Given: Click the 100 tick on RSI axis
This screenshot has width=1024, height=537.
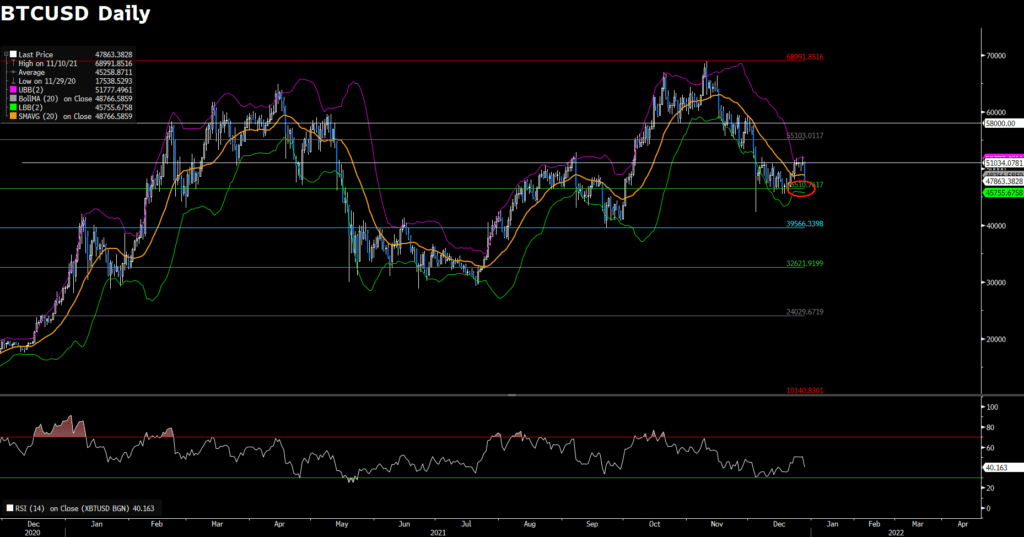Looking at the screenshot, I should (x=993, y=407).
